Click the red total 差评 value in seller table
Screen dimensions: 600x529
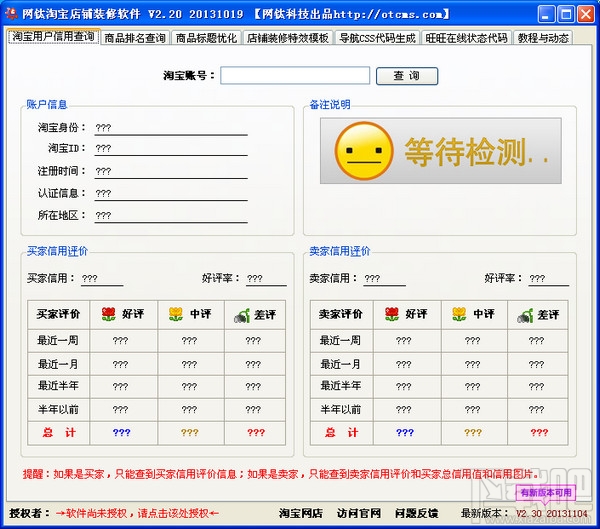[539, 433]
